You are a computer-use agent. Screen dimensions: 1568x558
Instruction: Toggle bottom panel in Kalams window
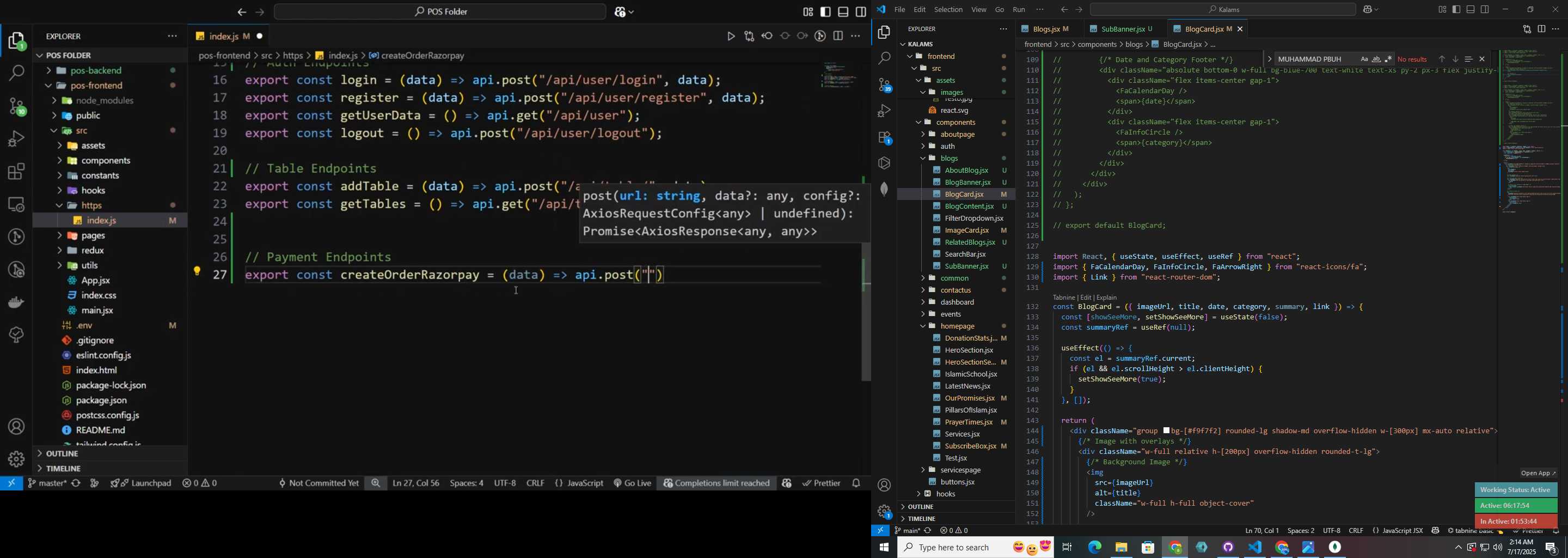[1471, 9]
